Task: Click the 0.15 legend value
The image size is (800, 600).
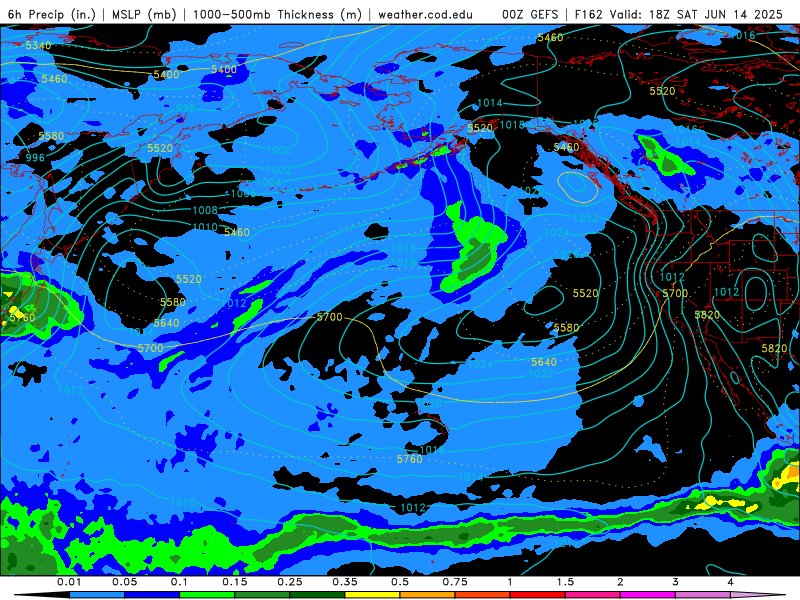Action: (x=235, y=582)
